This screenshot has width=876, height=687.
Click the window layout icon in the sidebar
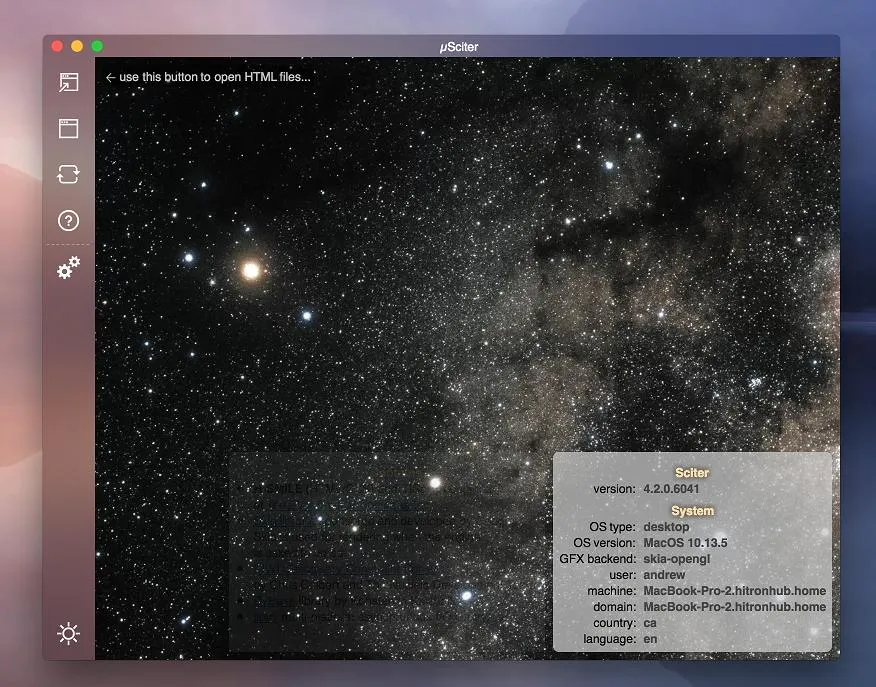69,128
